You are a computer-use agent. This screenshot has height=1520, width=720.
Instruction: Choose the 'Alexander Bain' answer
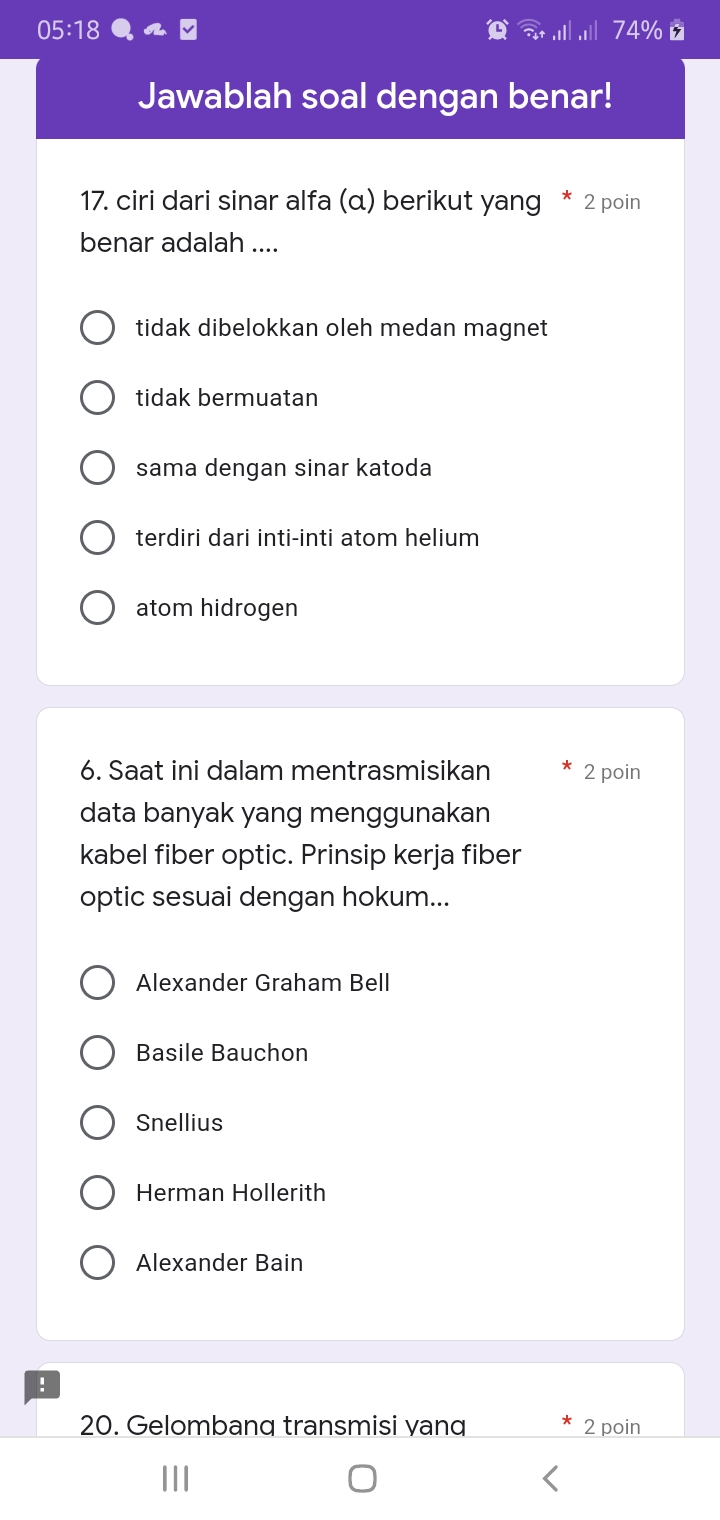[97, 1263]
